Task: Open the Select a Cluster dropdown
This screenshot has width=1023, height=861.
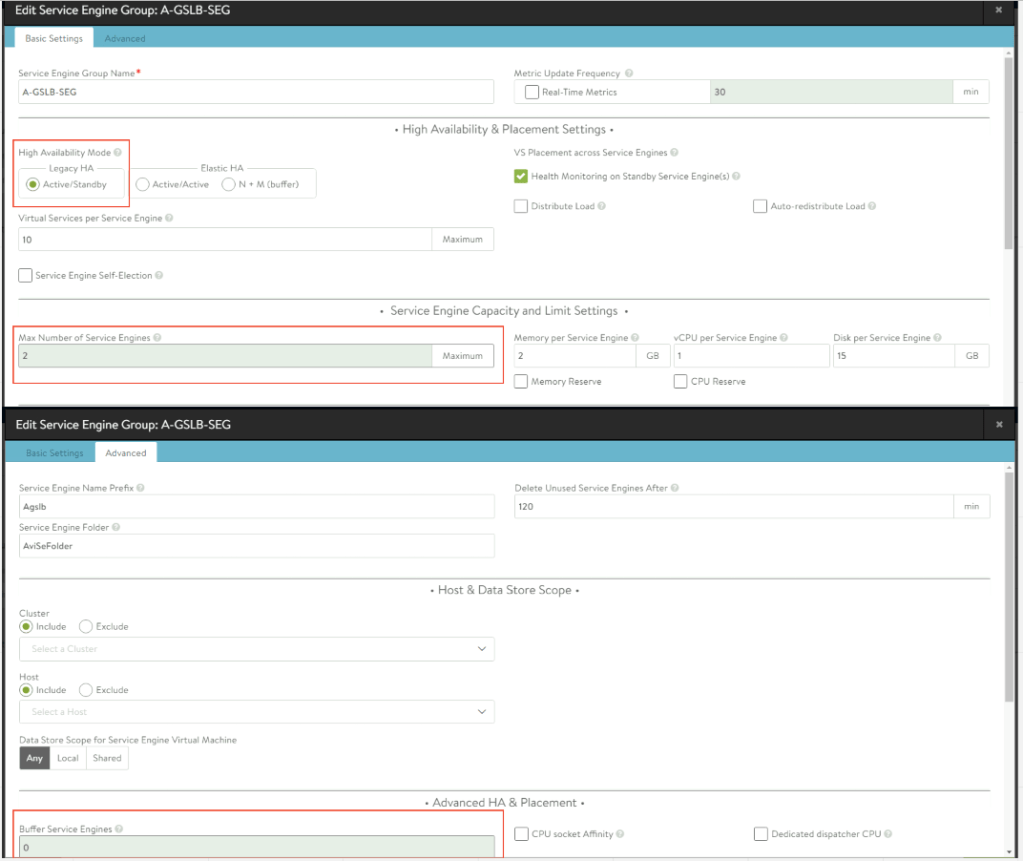Action: pyautogui.click(x=257, y=649)
